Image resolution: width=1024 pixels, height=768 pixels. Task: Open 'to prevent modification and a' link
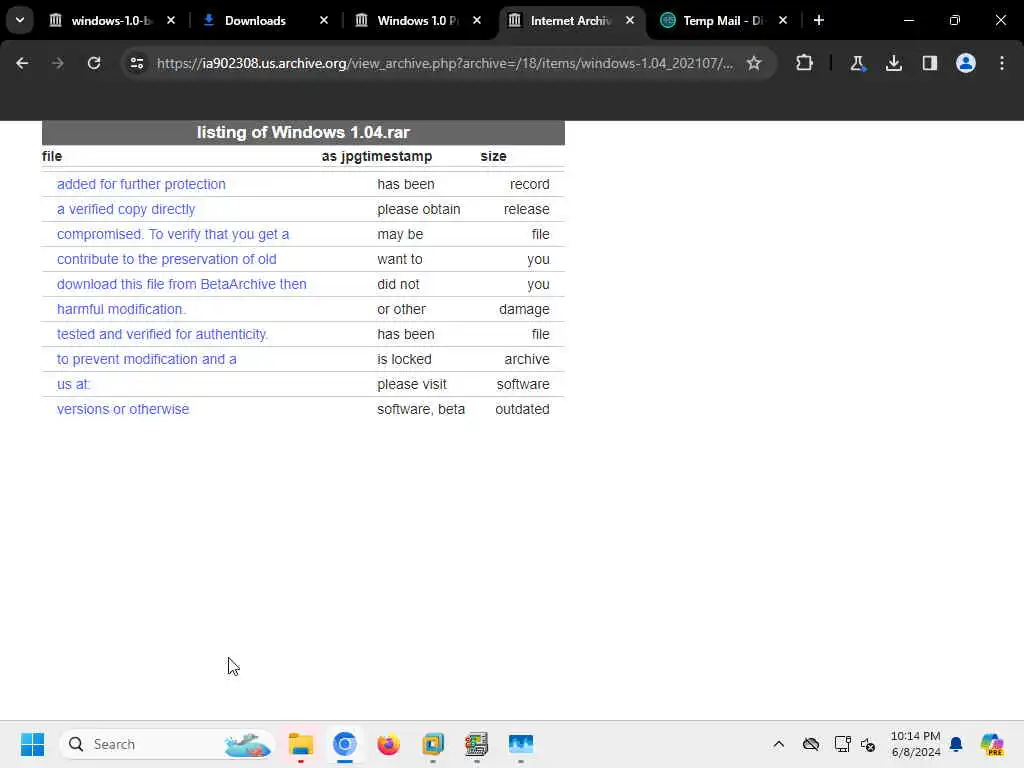click(147, 359)
